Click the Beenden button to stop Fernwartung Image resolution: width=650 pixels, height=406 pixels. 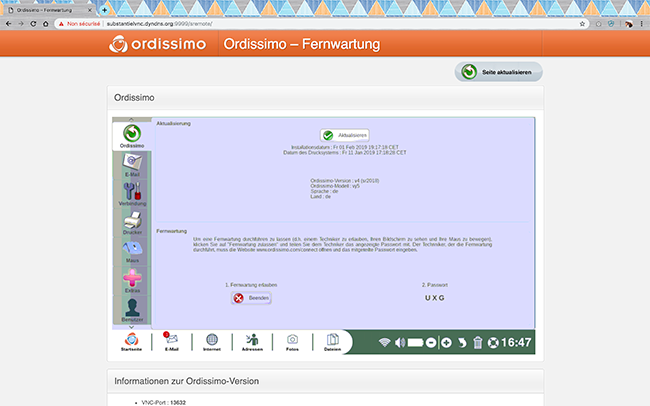(x=251, y=298)
